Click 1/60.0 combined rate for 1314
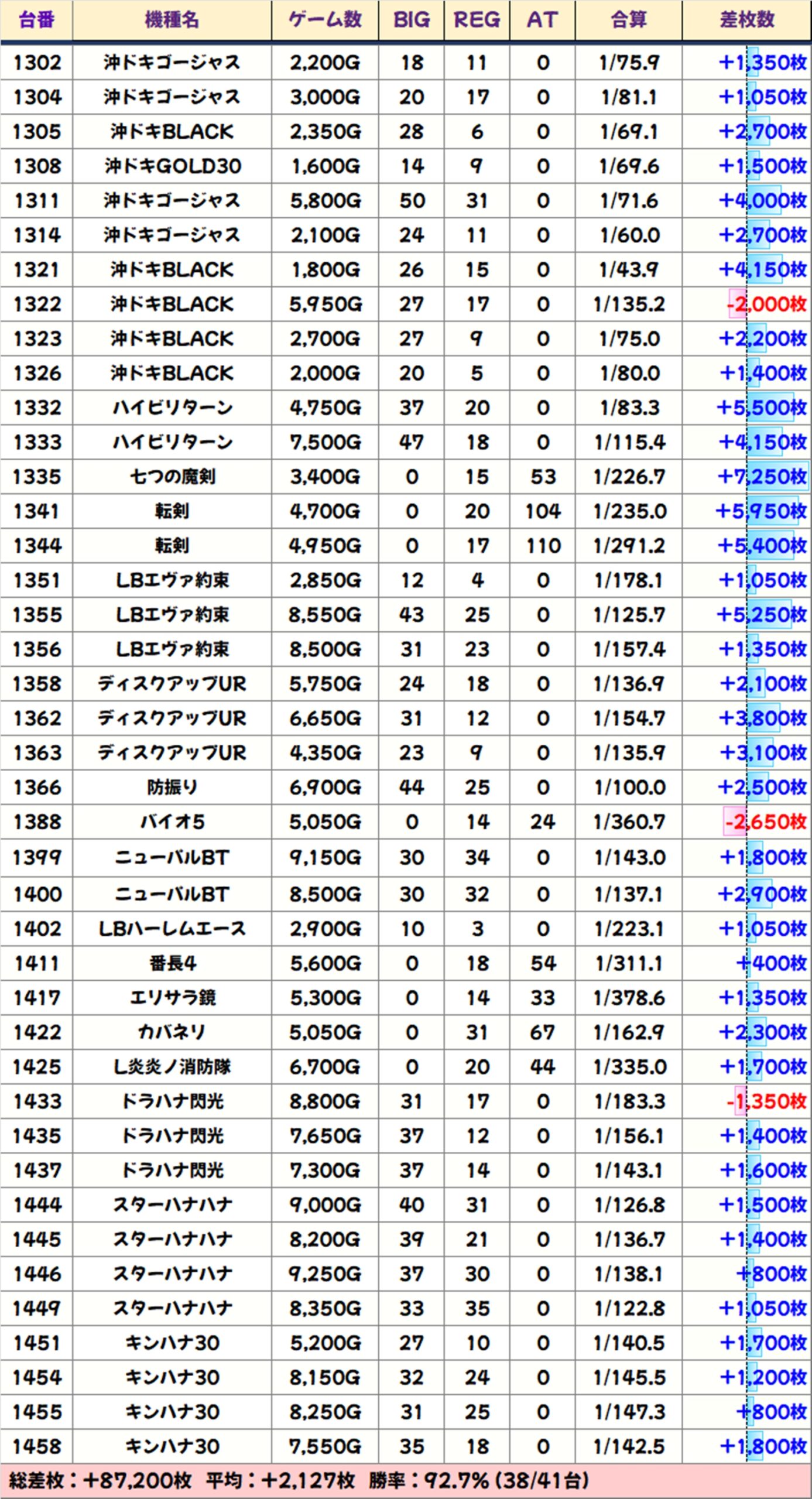This screenshot has height=1499, width=812. pyautogui.click(x=629, y=235)
